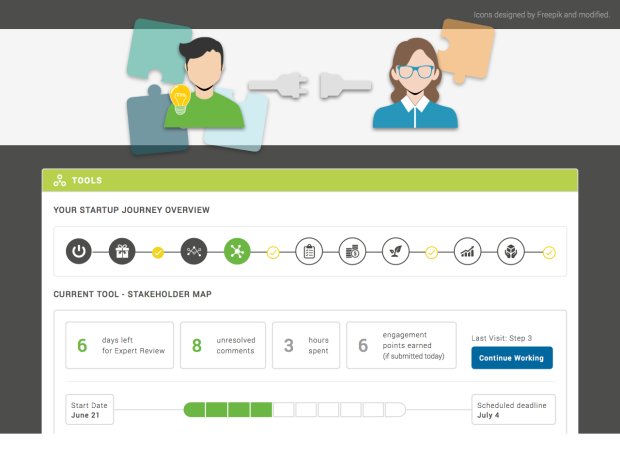Open the unresolved comments card
This screenshot has width=620, height=453.
click(x=223, y=345)
